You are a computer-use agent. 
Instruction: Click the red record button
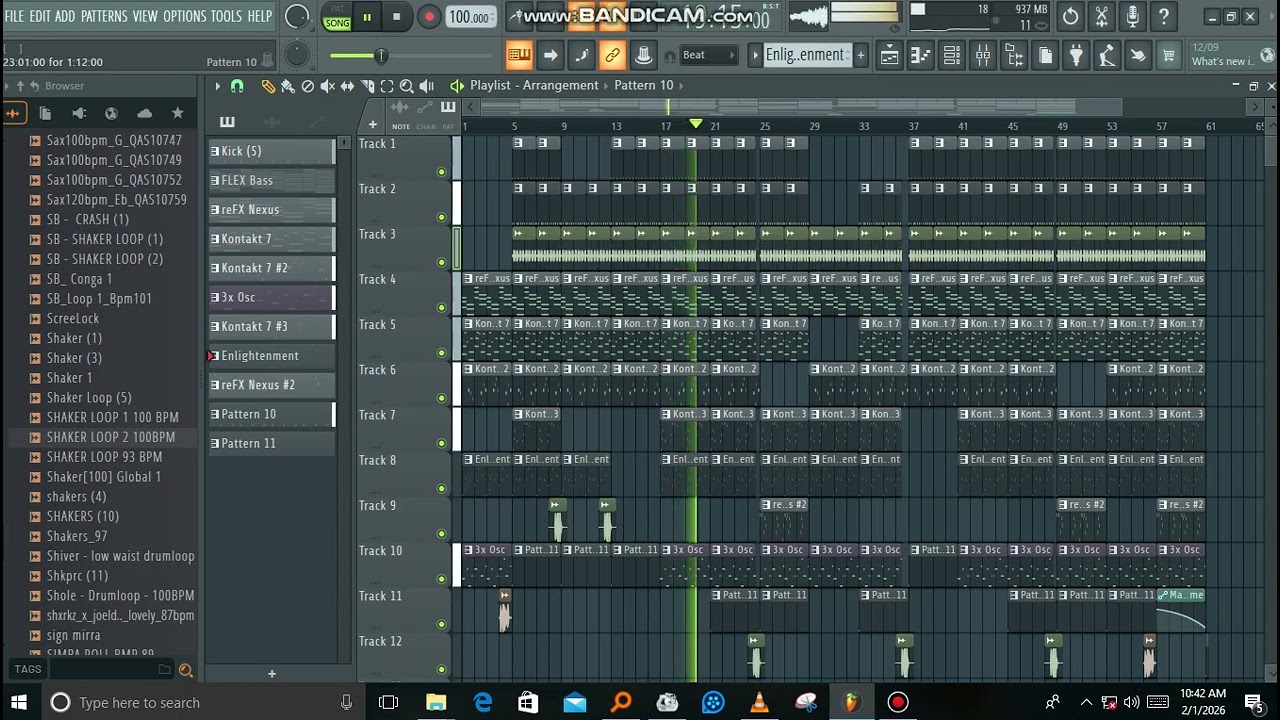click(x=429, y=17)
